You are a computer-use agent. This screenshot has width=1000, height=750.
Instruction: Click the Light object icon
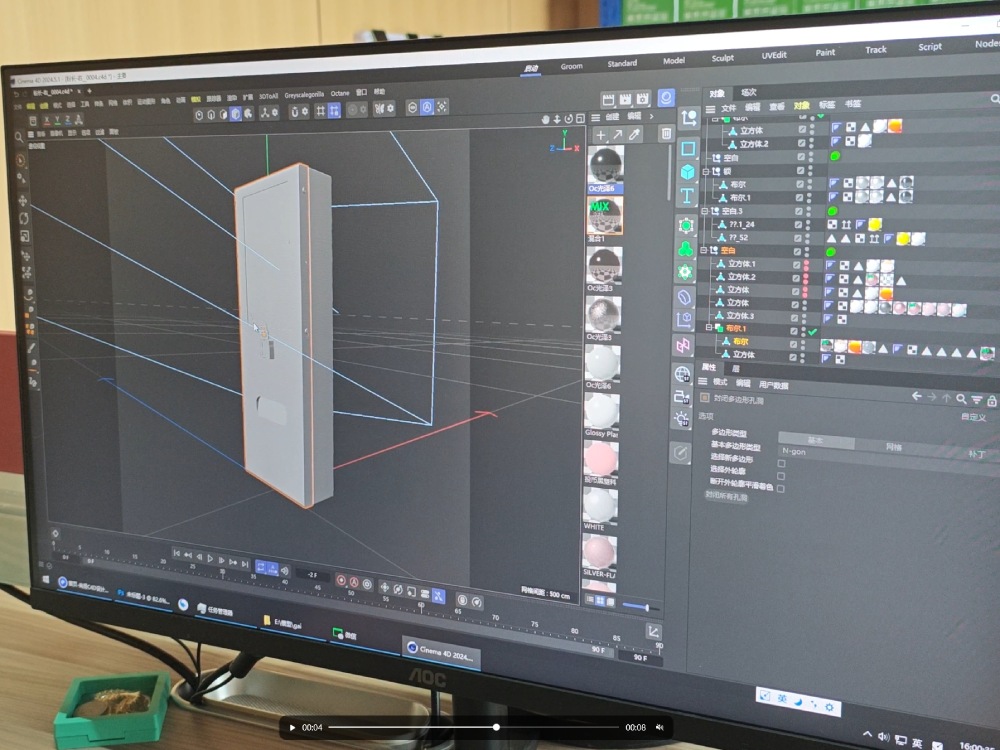pyautogui.click(x=681, y=419)
